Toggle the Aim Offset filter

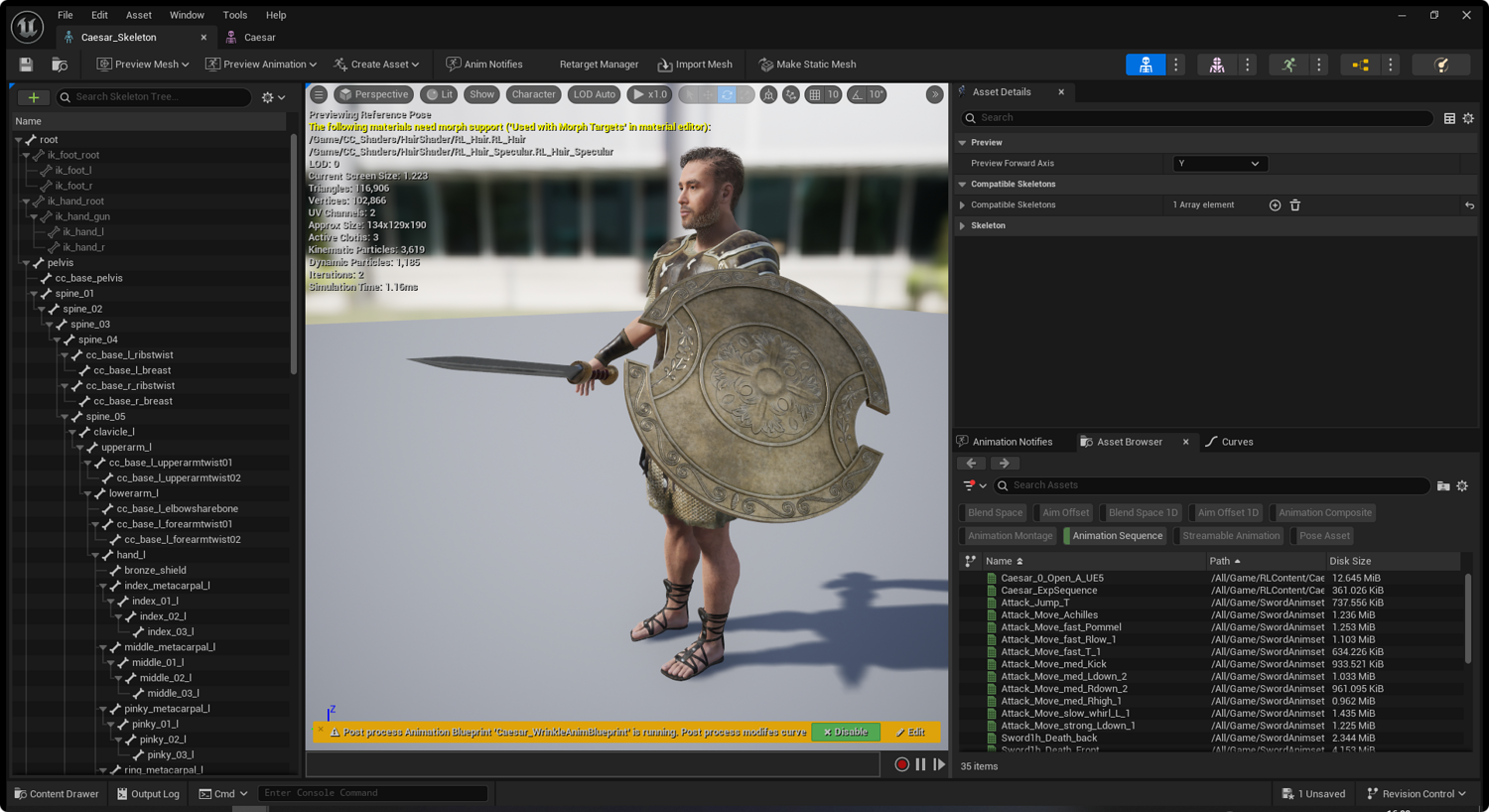[1064, 513]
